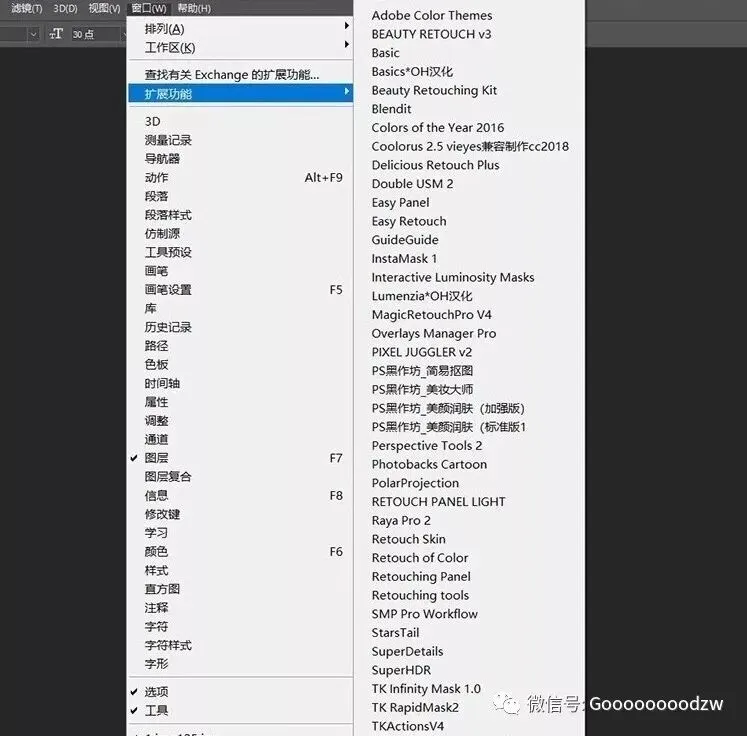Image resolution: width=747 pixels, height=736 pixels.
Task: Choose 查找有关 Exchange 的扩展功能
Action: coord(241,74)
